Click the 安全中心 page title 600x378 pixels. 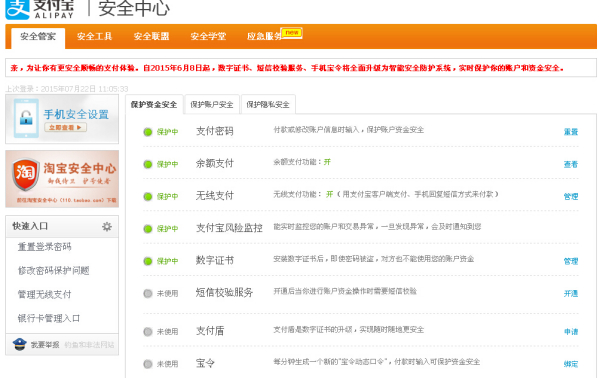(x=134, y=9)
